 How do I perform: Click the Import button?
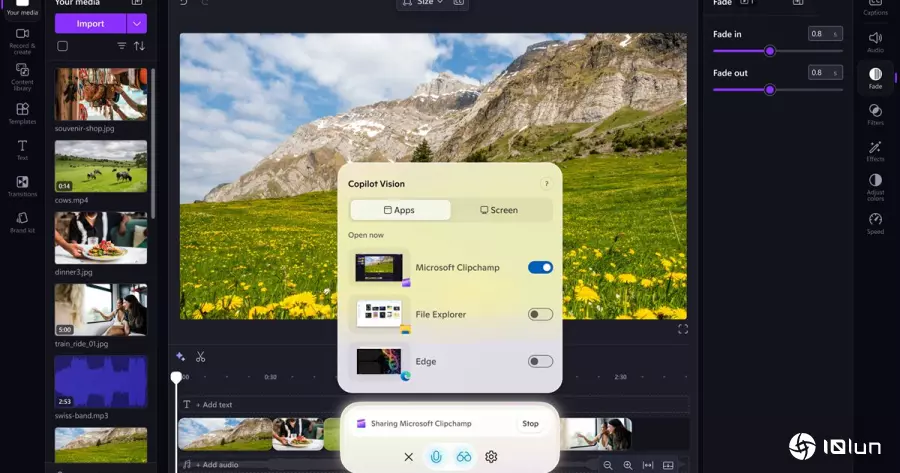click(90, 24)
